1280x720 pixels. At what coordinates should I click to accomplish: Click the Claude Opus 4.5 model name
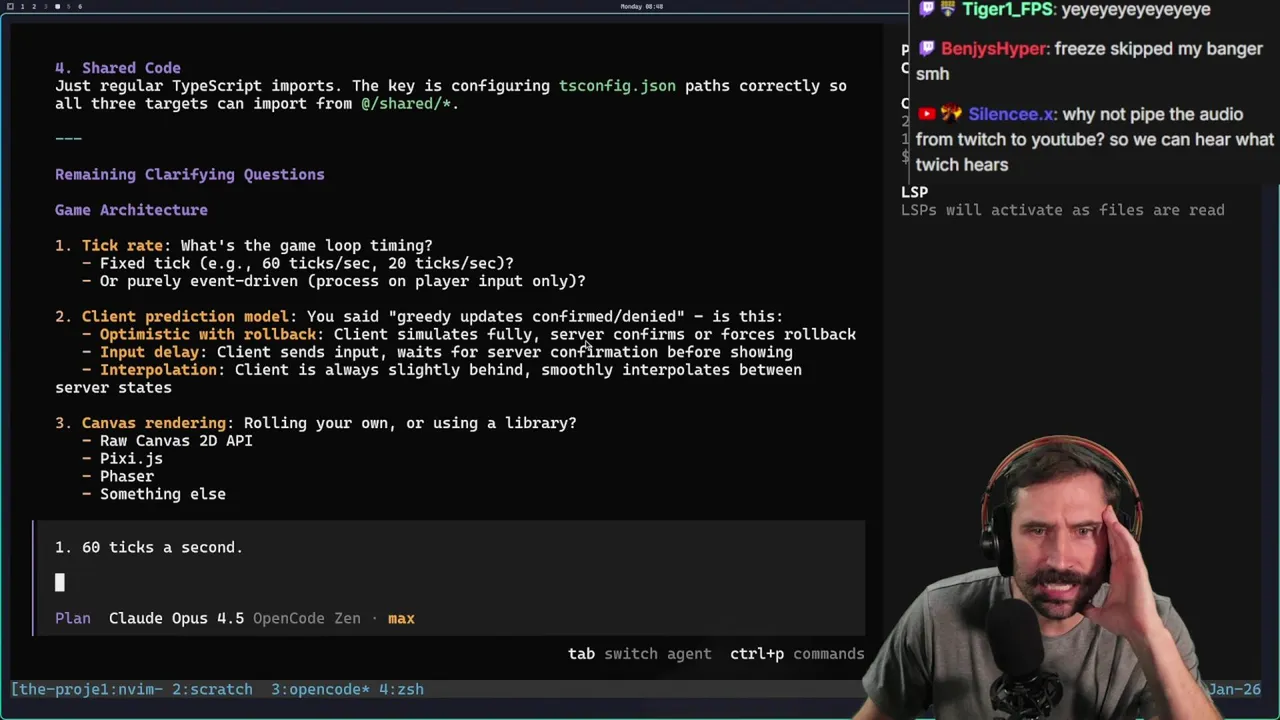176,618
